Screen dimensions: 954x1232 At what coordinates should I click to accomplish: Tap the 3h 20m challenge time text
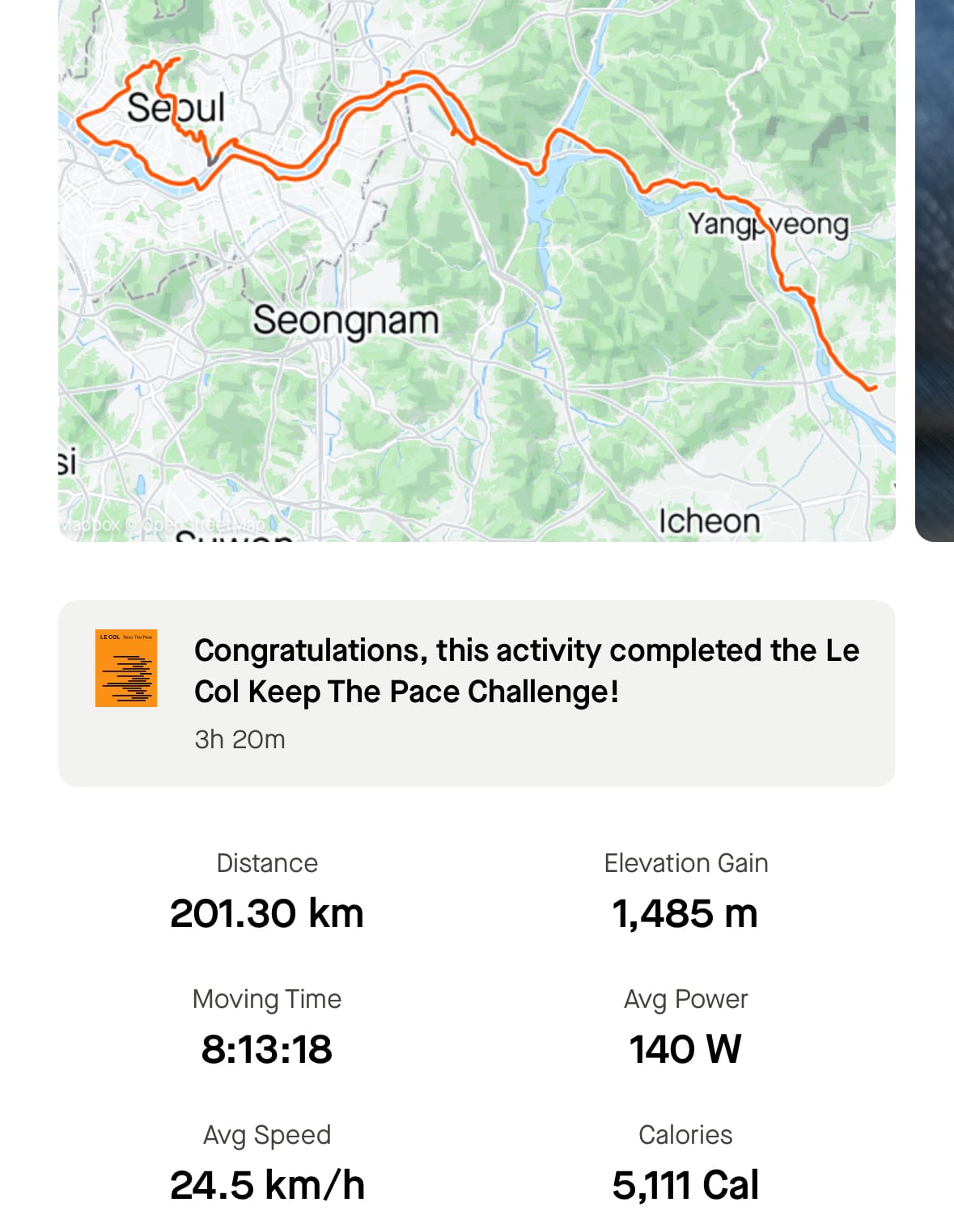tap(240, 739)
